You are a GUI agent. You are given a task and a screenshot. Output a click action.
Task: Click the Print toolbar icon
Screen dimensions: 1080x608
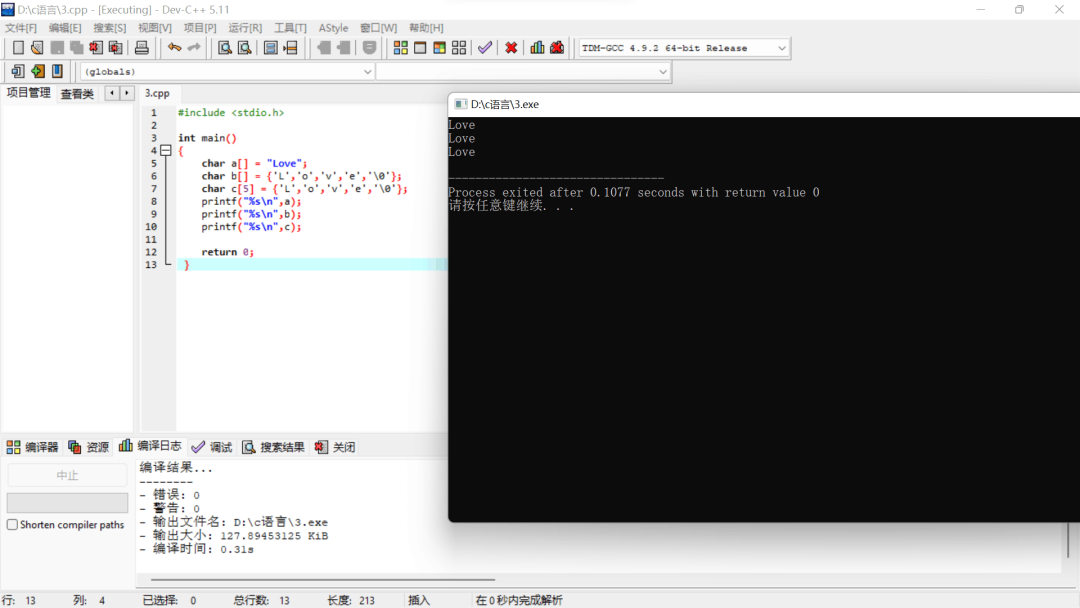(142, 48)
